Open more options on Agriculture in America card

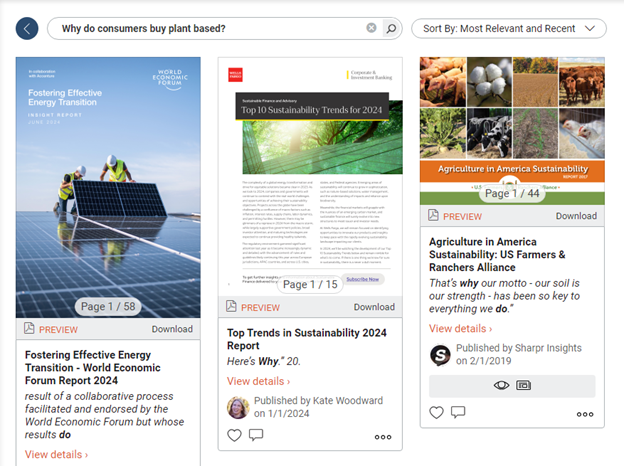[x=585, y=414]
